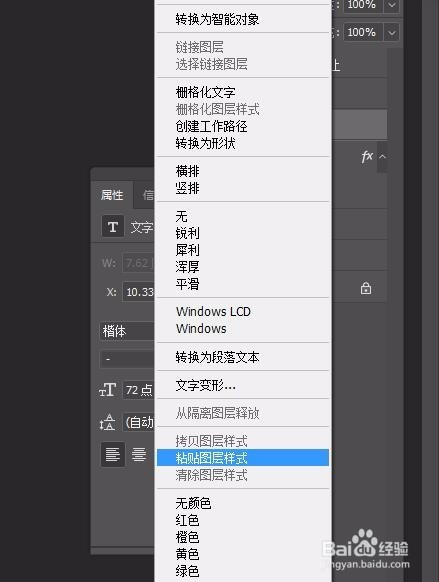The image size is (439, 582).
Task: Set anti-aliasing to 浑厚
Action: [243, 267]
